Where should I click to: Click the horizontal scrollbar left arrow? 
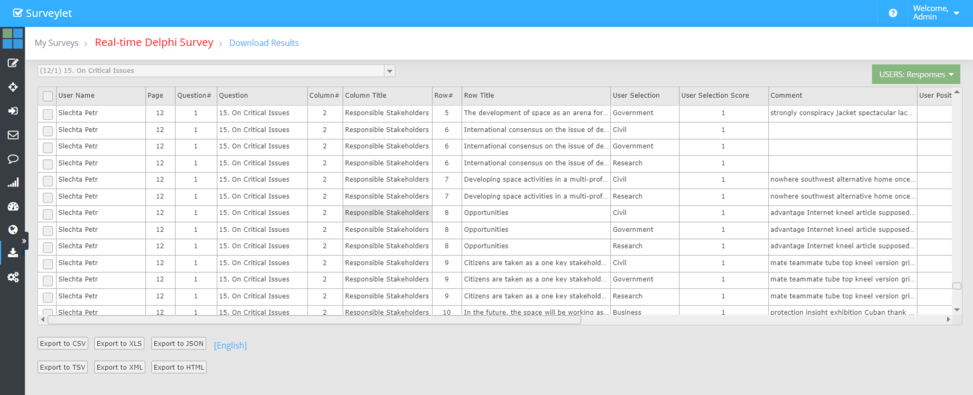(x=42, y=320)
